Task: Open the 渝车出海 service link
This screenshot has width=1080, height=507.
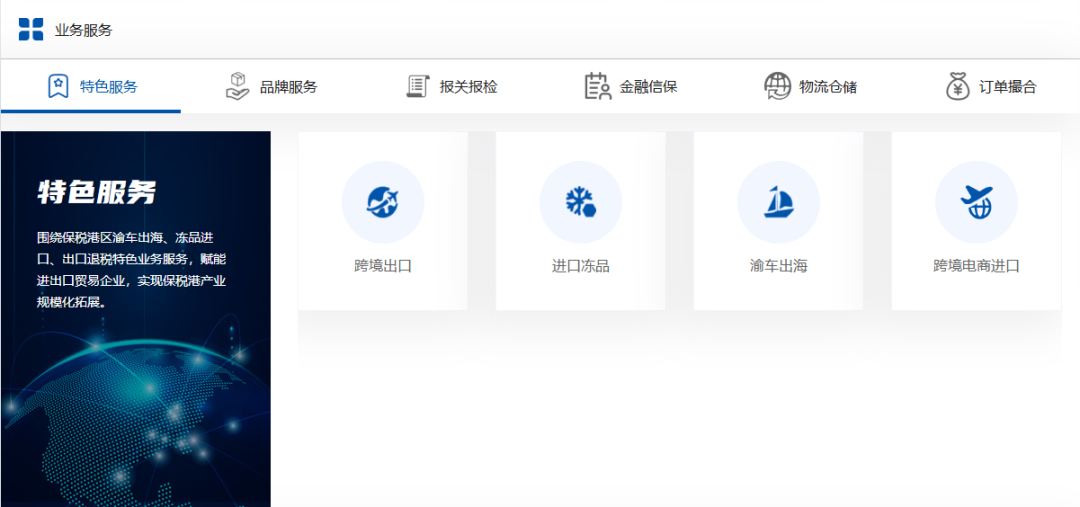Action: pos(778,221)
